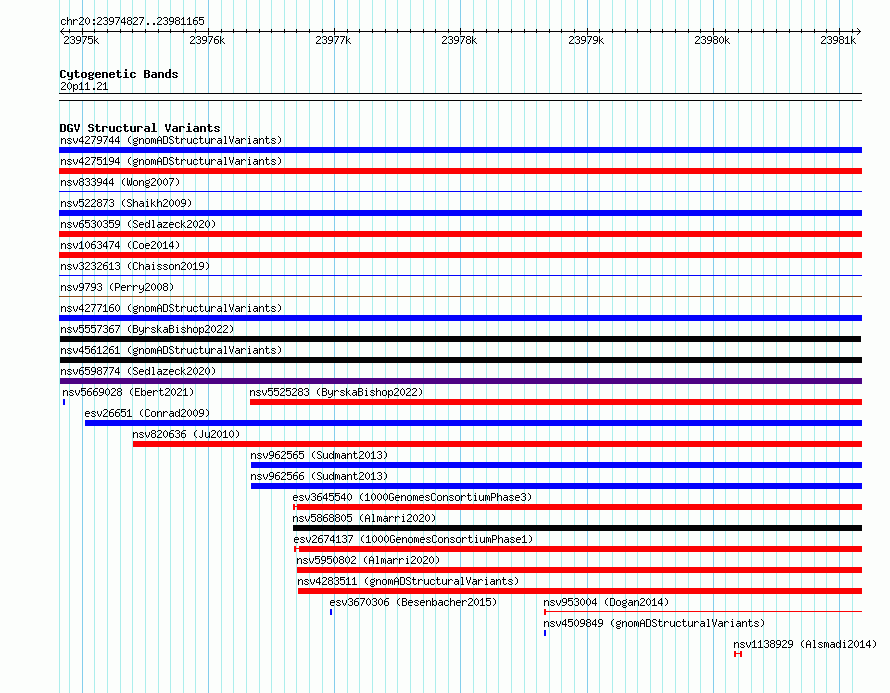This screenshot has width=890, height=693.
Task: Click the black bar of nsv5868805
Action: click(577, 528)
